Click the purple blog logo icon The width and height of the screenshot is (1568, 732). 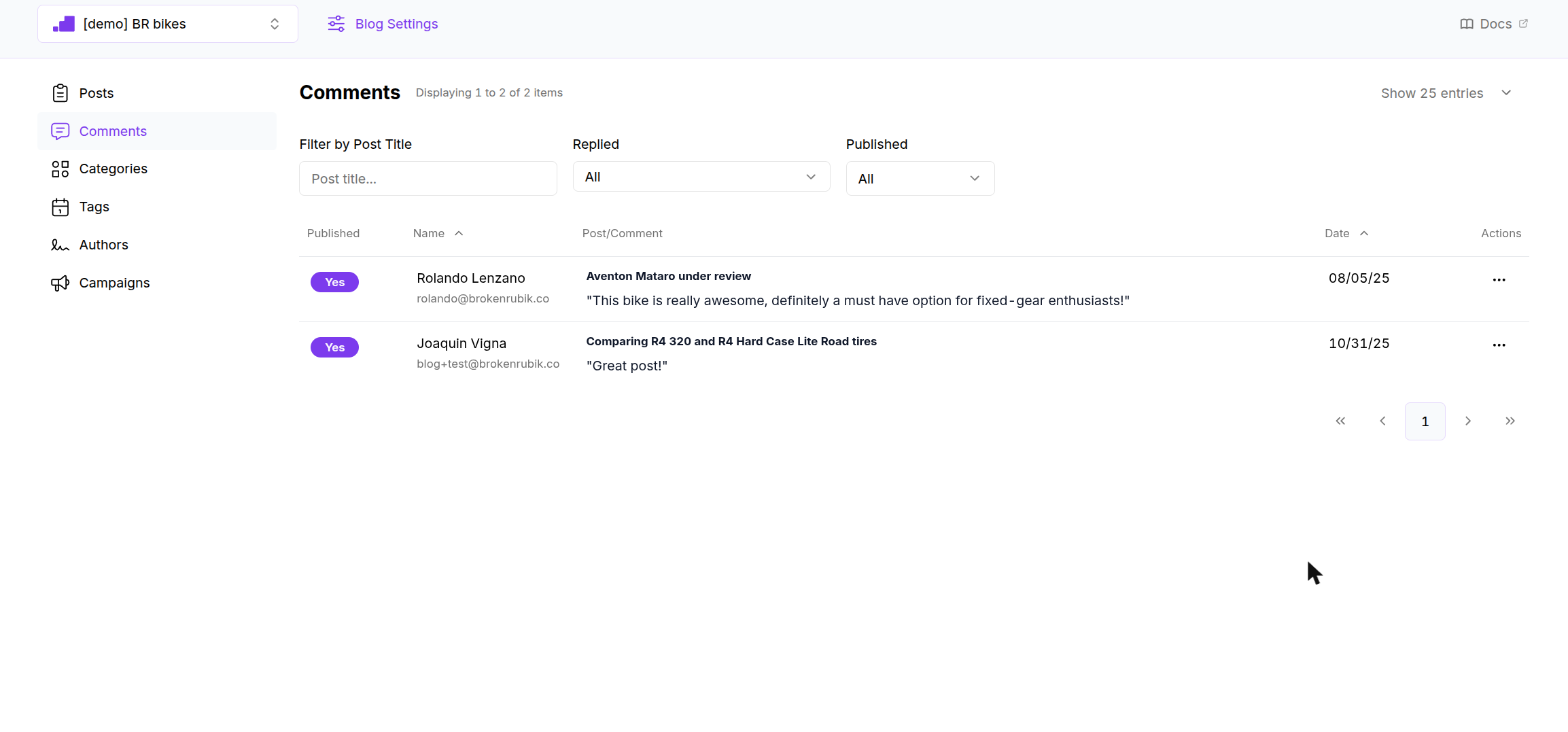point(64,24)
